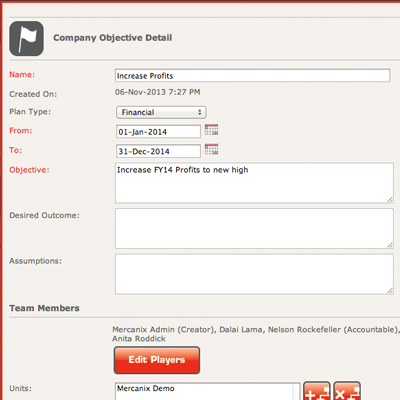The height and width of the screenshot is (400, 400).
Task: Click the Desired Outcome resize handle
Action: click(x=390, y=245)
